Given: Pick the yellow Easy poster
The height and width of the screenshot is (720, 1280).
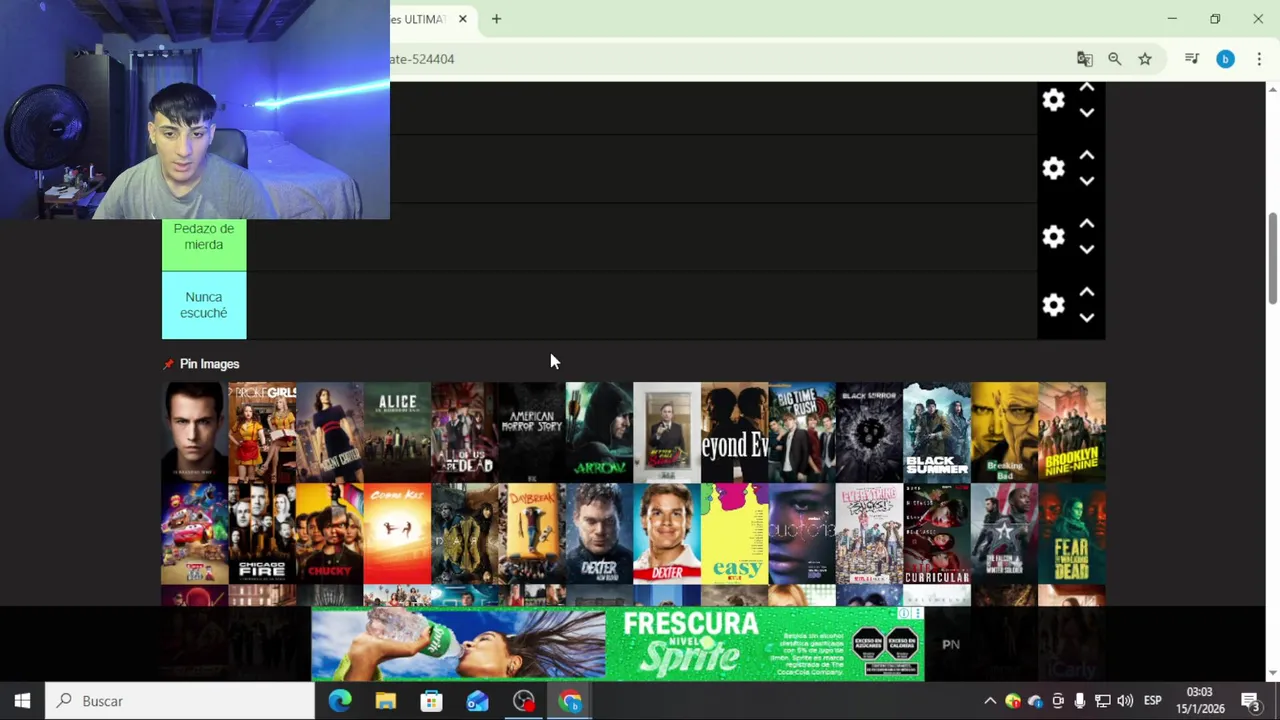Looking at the screenshot, I should tap(735, 534).
